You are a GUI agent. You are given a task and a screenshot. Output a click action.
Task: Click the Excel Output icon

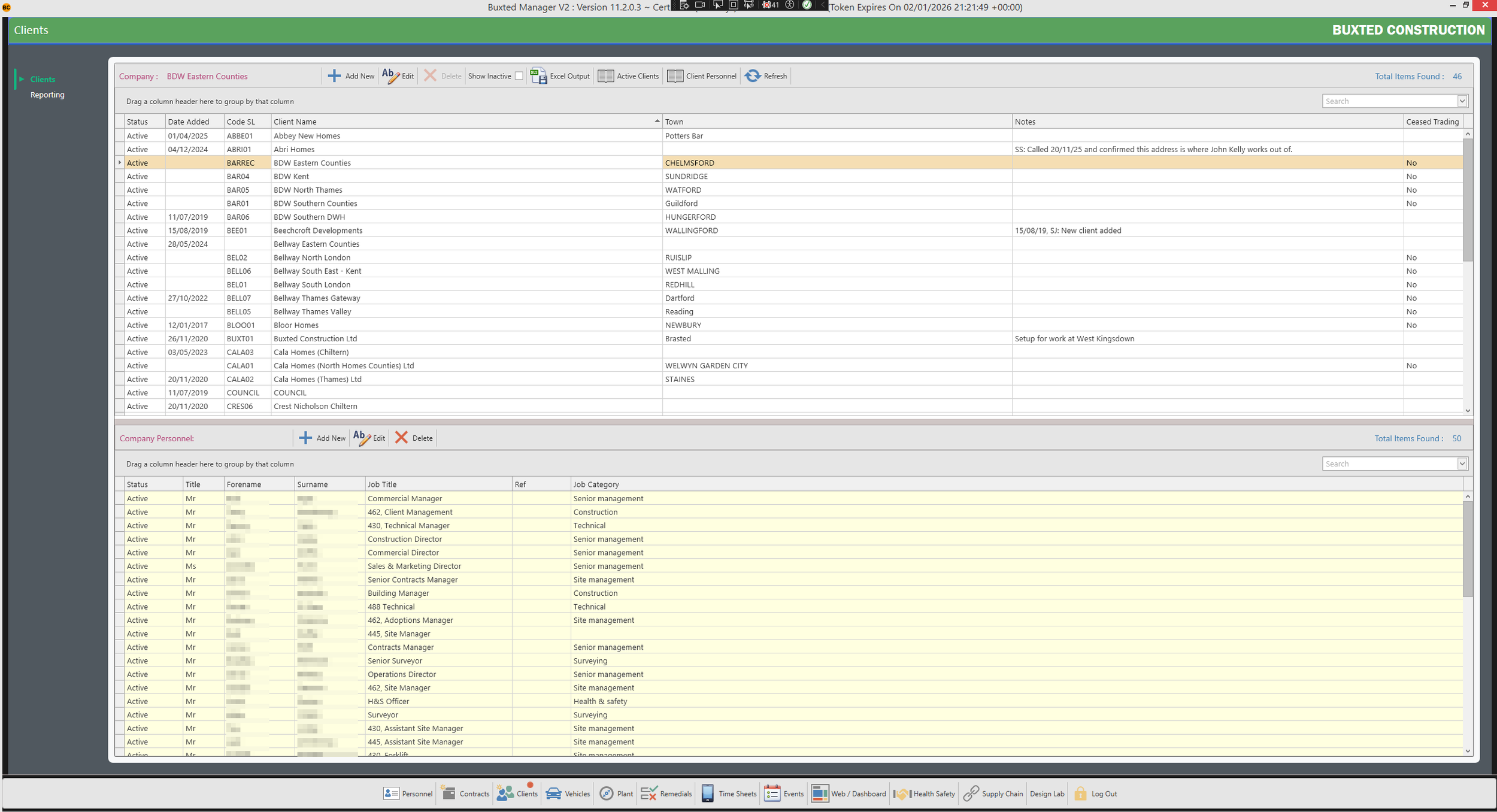(x=538, y=76)
